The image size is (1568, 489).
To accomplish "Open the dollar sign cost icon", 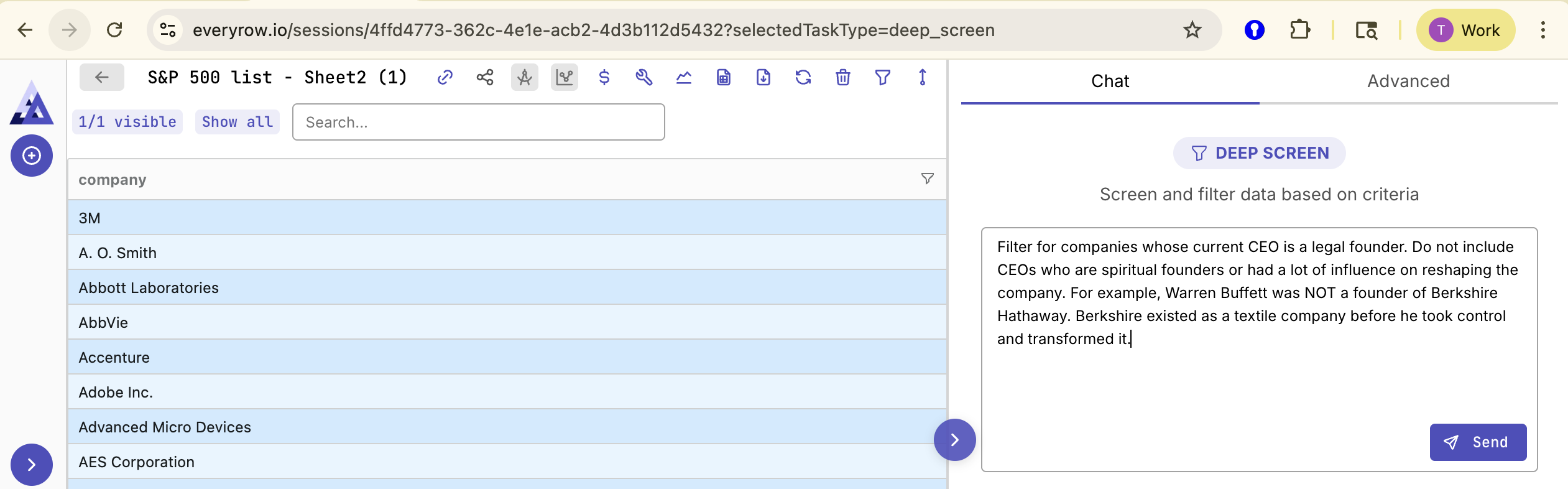I will coord(604,78).
